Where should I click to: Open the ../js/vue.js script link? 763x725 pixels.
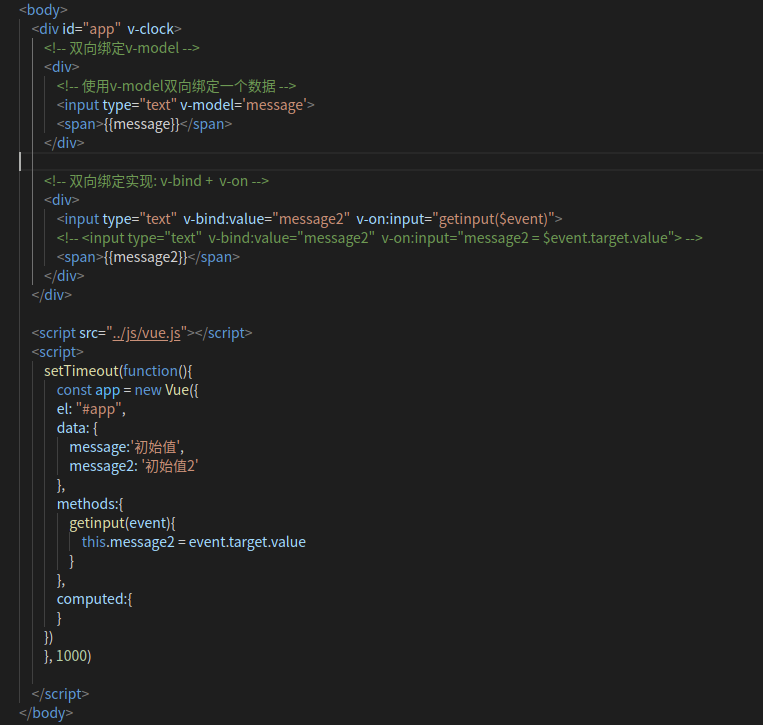click(146, 333)
